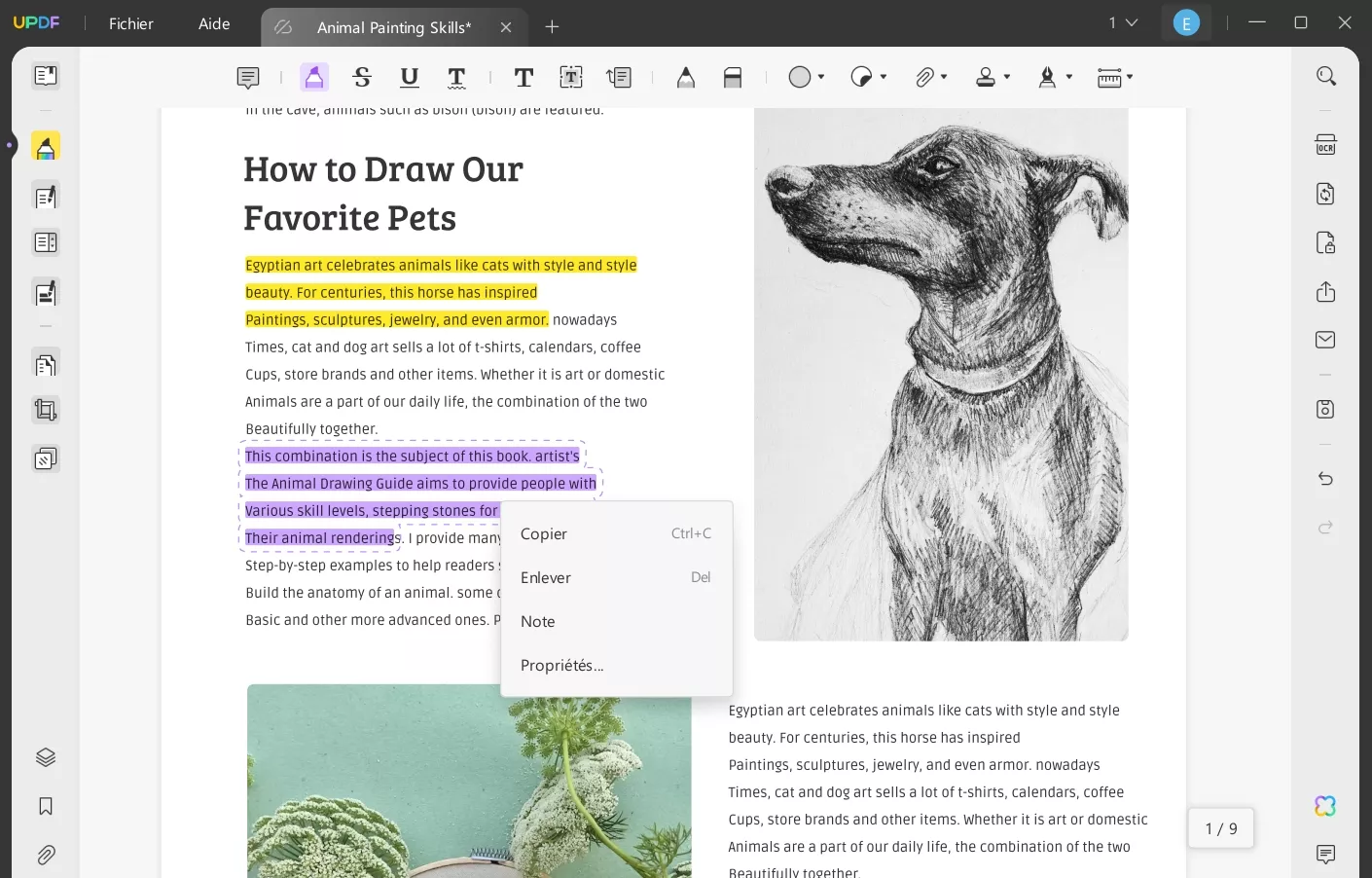Open Organize Pages mode in sidebar
This screenshot has width=1372, height=878.
click(x=46, y=365)
